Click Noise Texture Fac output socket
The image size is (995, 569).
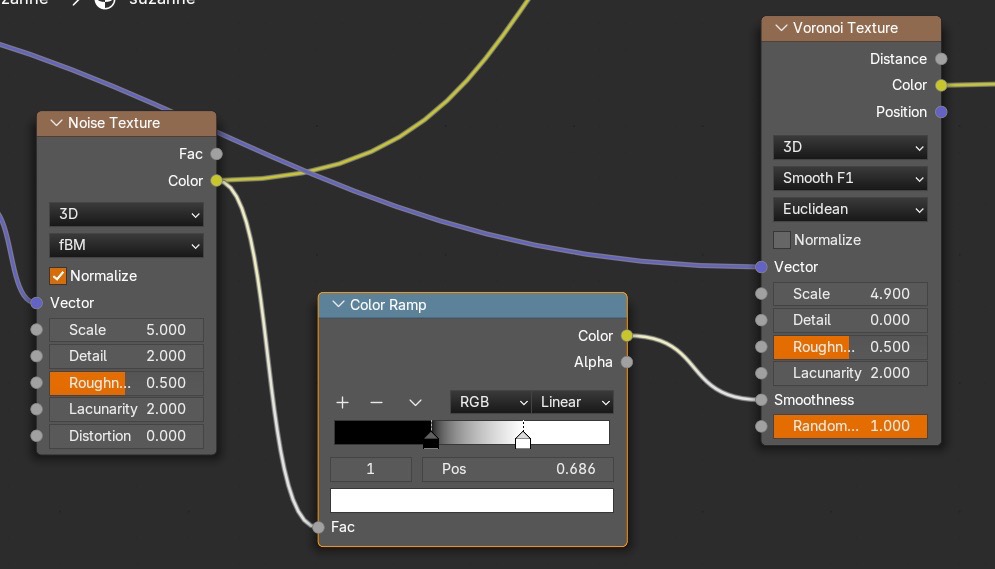pyautogui.click(x=216, y=154)
